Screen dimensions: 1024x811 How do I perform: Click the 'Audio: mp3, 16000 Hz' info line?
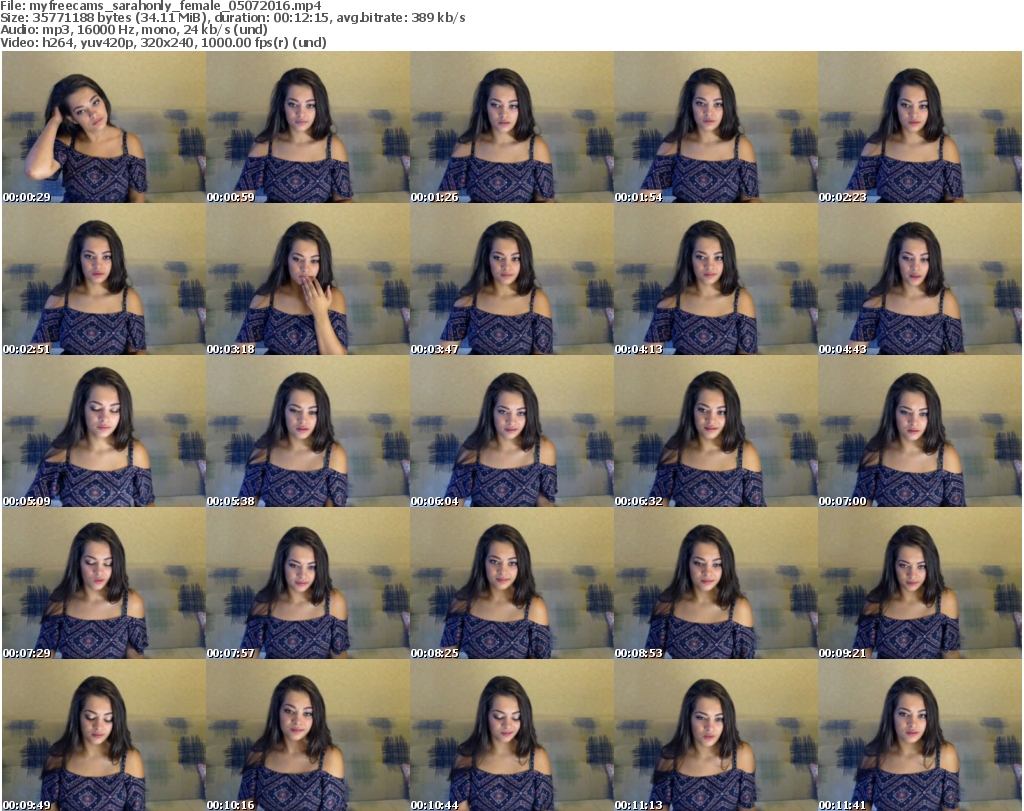pyautogui.click(x=134, y=30)
